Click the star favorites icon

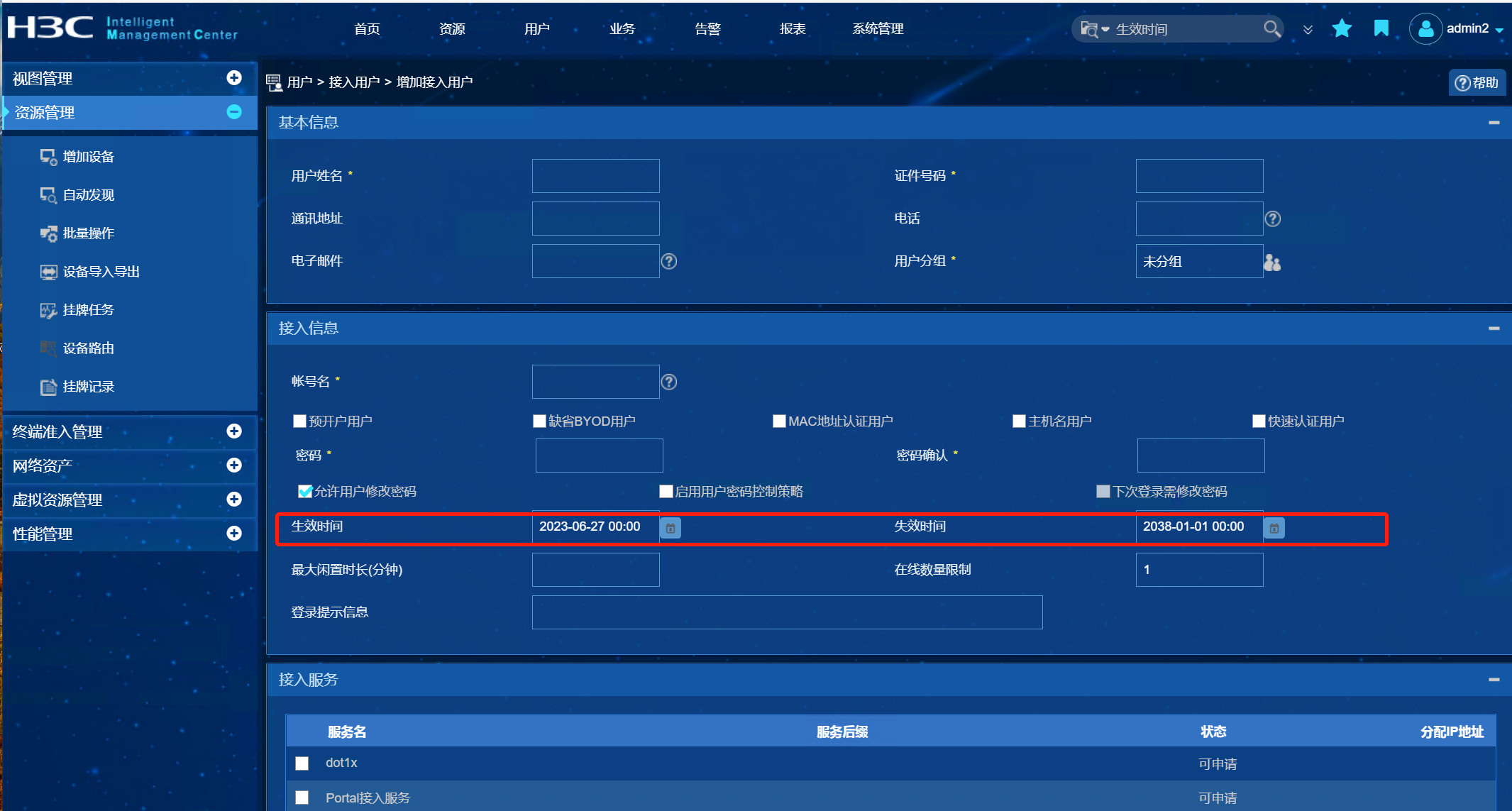click(x=1341, y=28)
